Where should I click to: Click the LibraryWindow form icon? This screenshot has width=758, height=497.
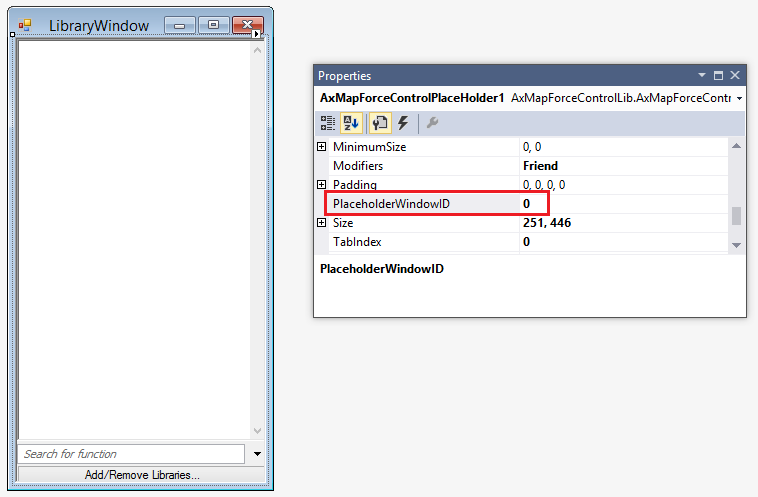tap(25, 25)
